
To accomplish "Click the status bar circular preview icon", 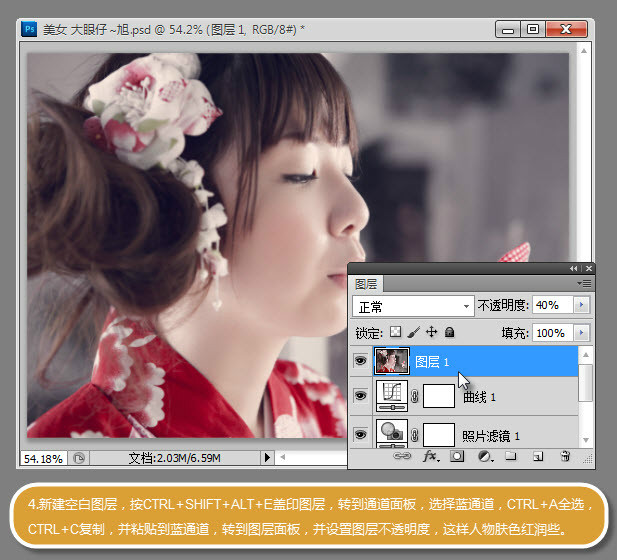I will pos(79,458).
